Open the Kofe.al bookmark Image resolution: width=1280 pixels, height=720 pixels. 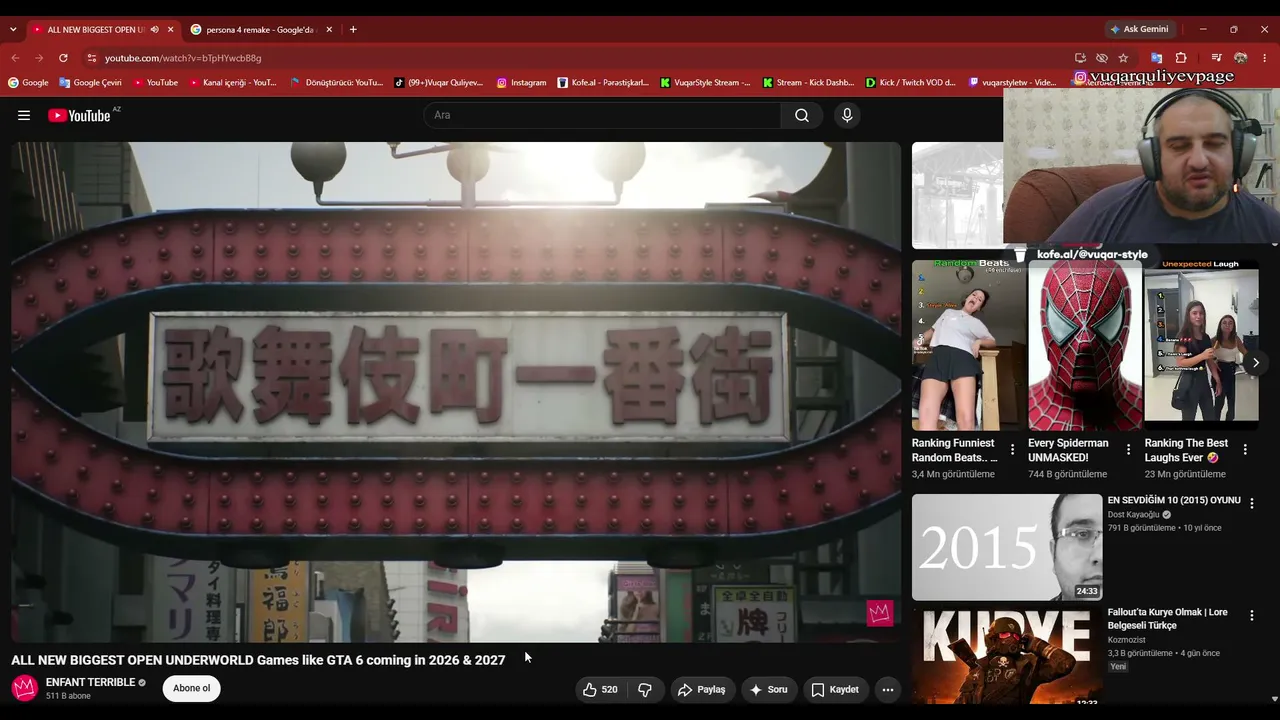pyautogui.click(x=603, y=82)
